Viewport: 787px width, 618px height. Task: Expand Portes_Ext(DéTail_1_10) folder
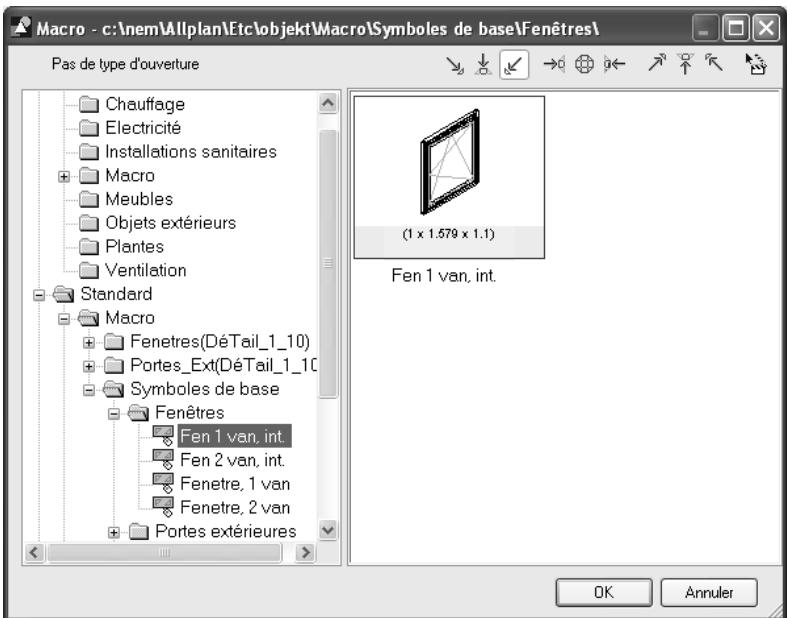[89, 366]
